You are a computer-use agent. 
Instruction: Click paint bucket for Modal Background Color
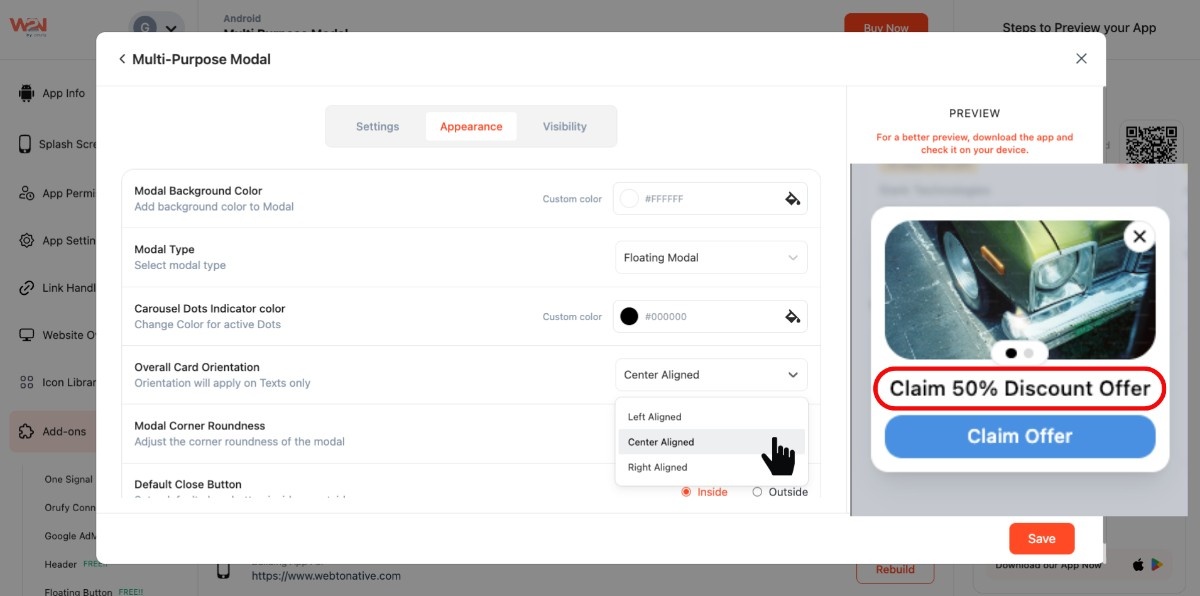point(792,199)
